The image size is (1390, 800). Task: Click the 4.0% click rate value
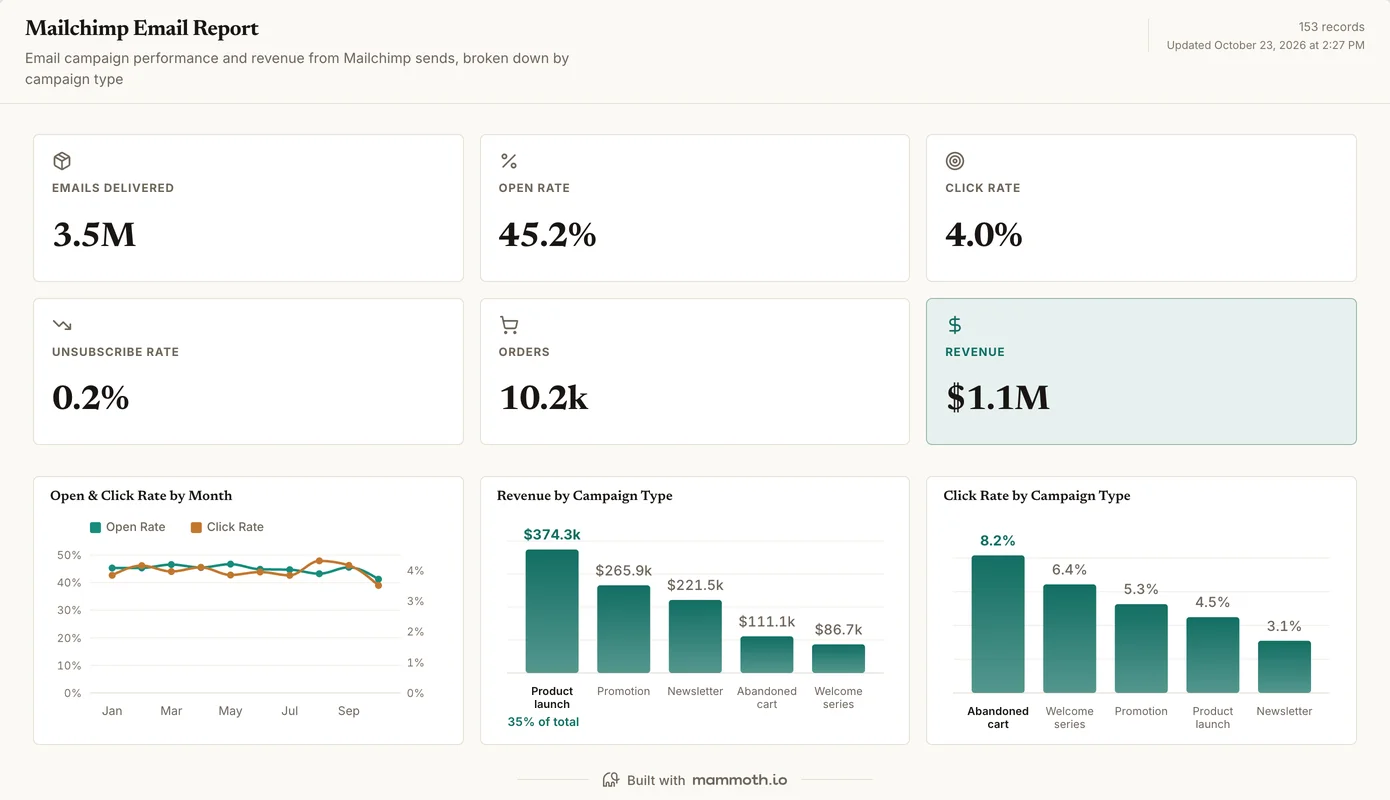(984, 235)
